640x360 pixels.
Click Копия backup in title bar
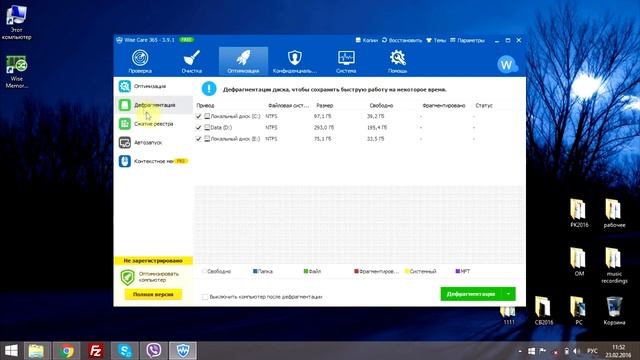click(367, 40)
